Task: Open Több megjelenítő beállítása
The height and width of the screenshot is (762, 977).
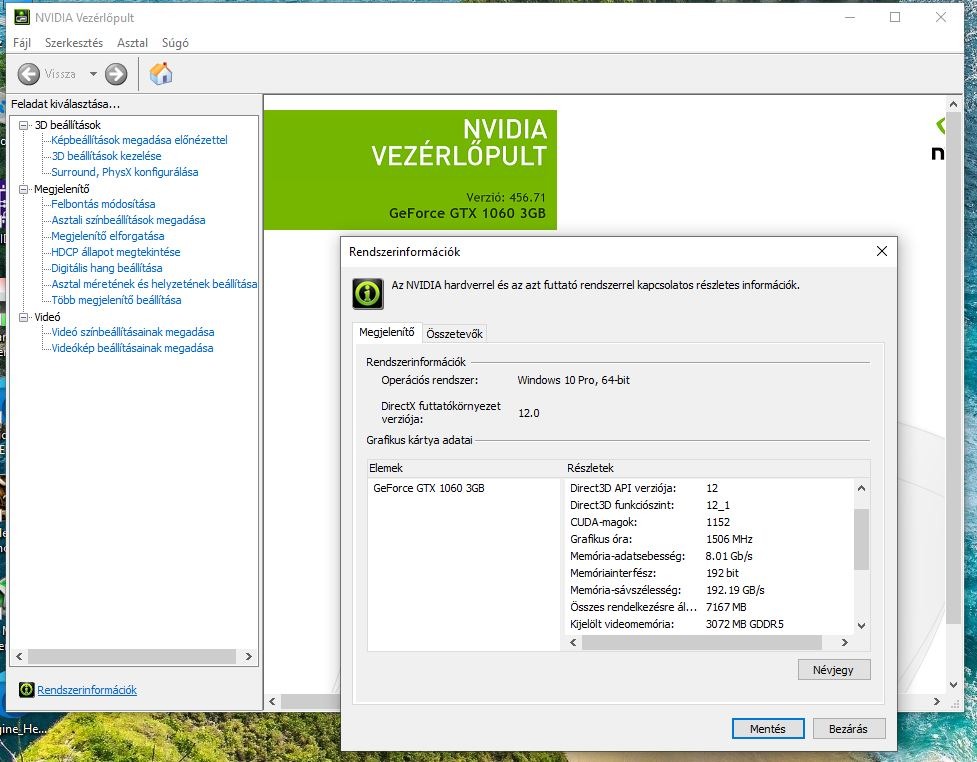Action: (116, 300)
